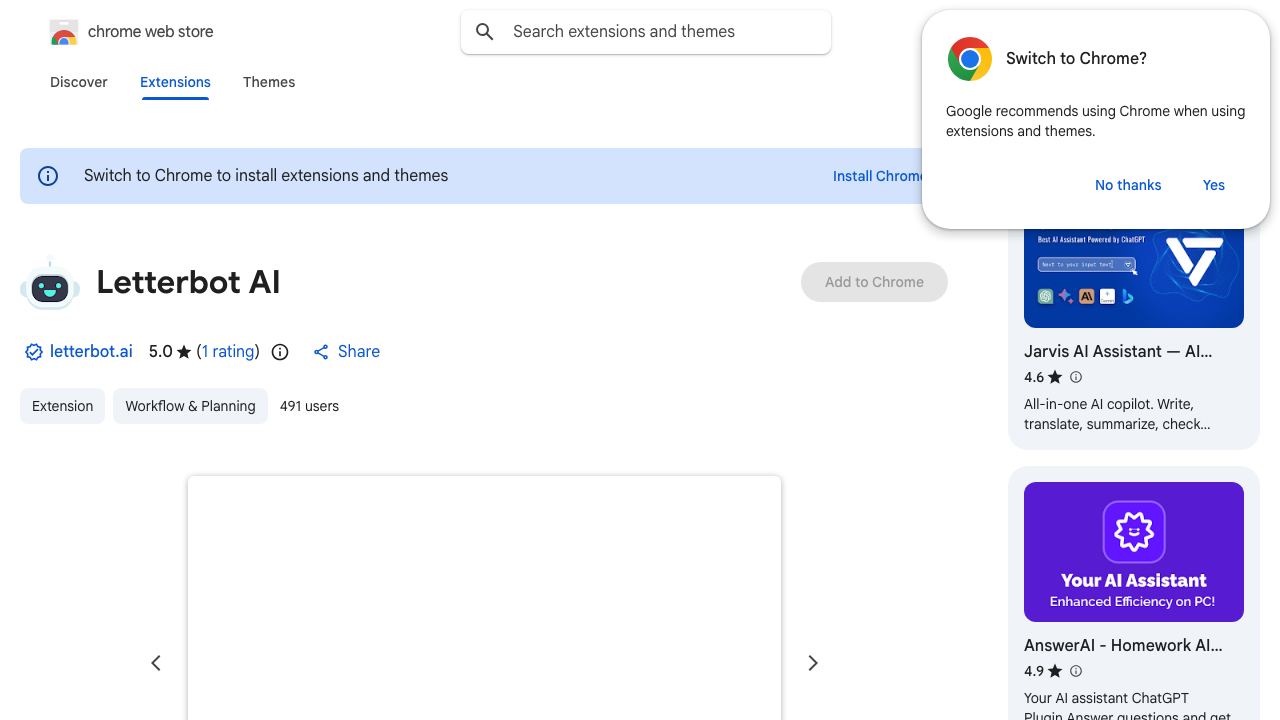This screenshot has width=1280, height=720.
Task: Dismiss popup with No thanks
Action: [x=1128, y=185]
